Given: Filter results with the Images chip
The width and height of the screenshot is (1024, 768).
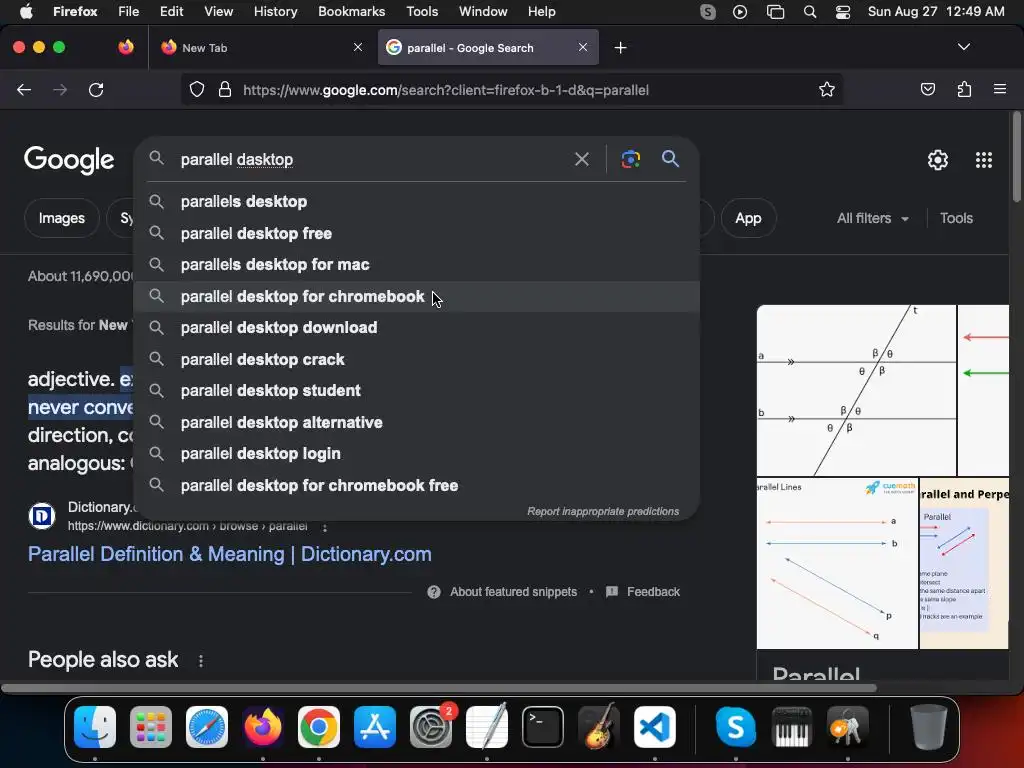Looking at the screenshot, I should [61, 218].
